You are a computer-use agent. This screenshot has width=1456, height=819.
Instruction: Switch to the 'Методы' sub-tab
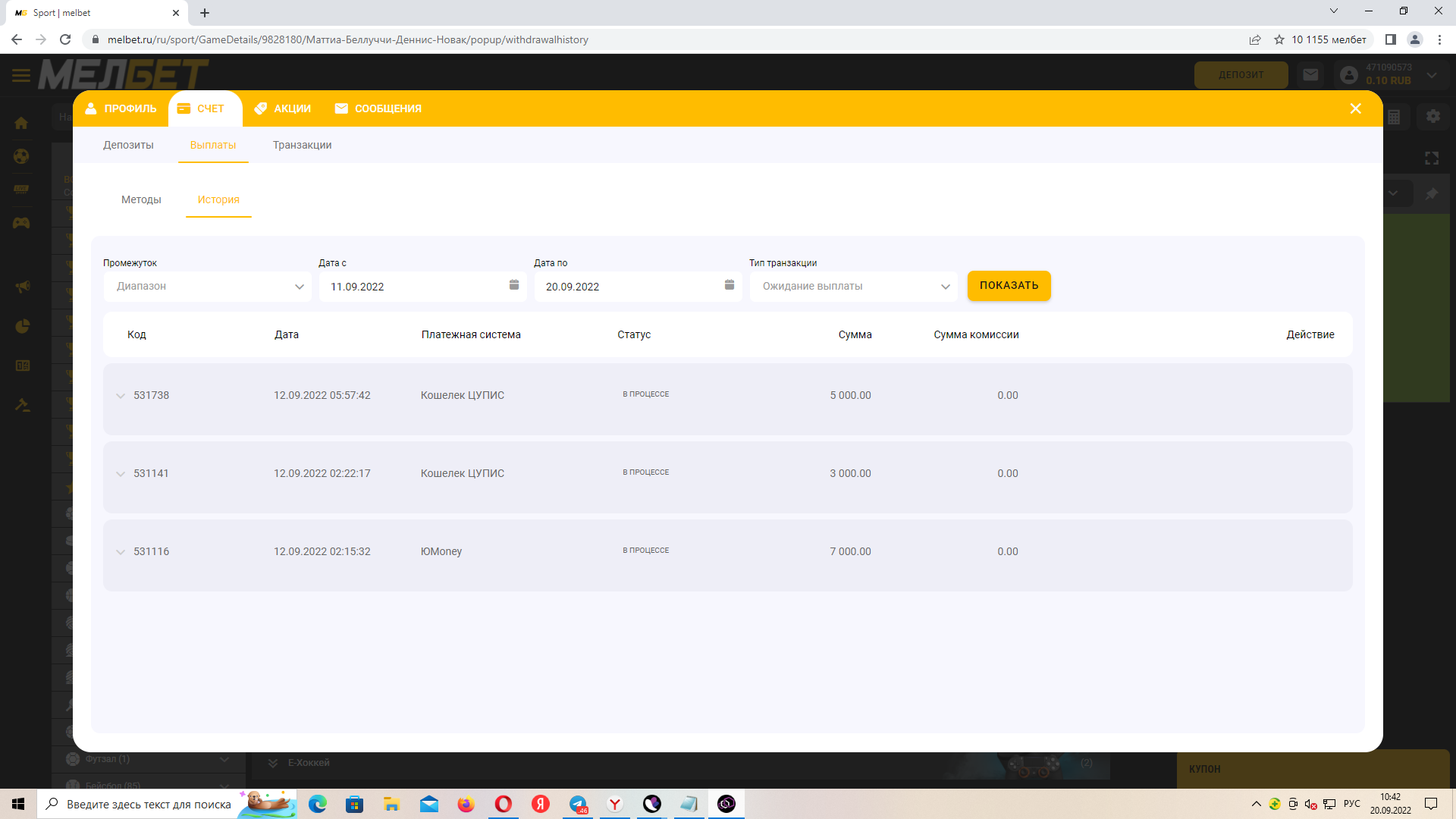pos(141,199)
